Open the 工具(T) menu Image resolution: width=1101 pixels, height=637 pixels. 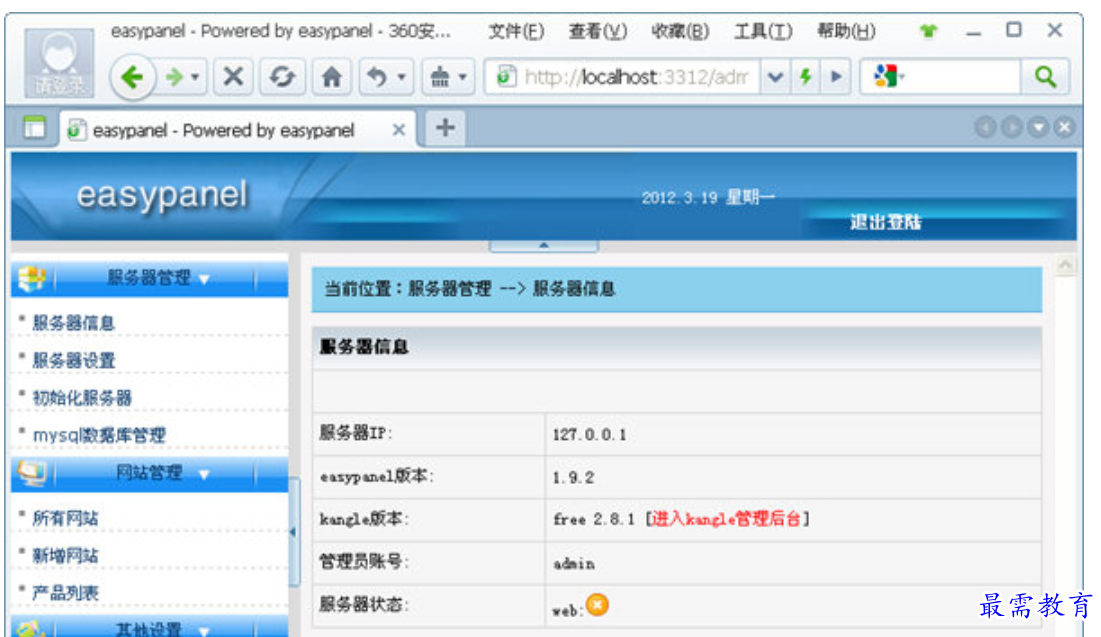[x=763, y=32]
